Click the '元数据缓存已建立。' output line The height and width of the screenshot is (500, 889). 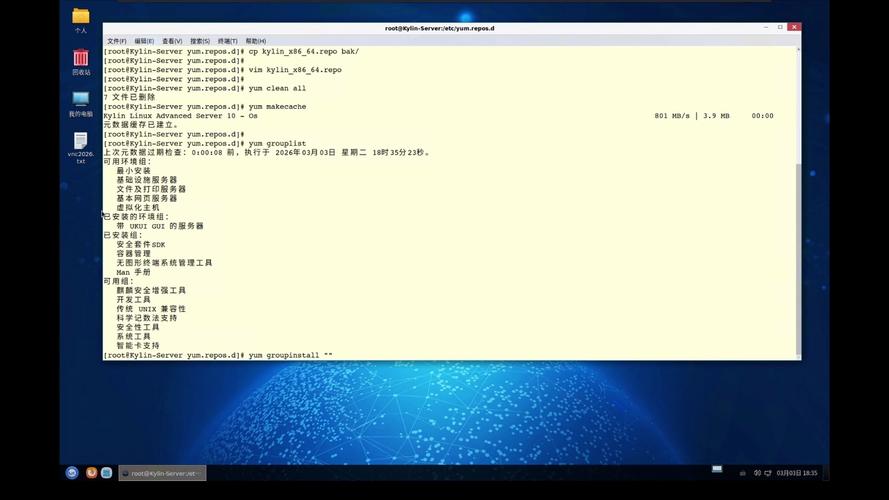[x=141, y=125]
